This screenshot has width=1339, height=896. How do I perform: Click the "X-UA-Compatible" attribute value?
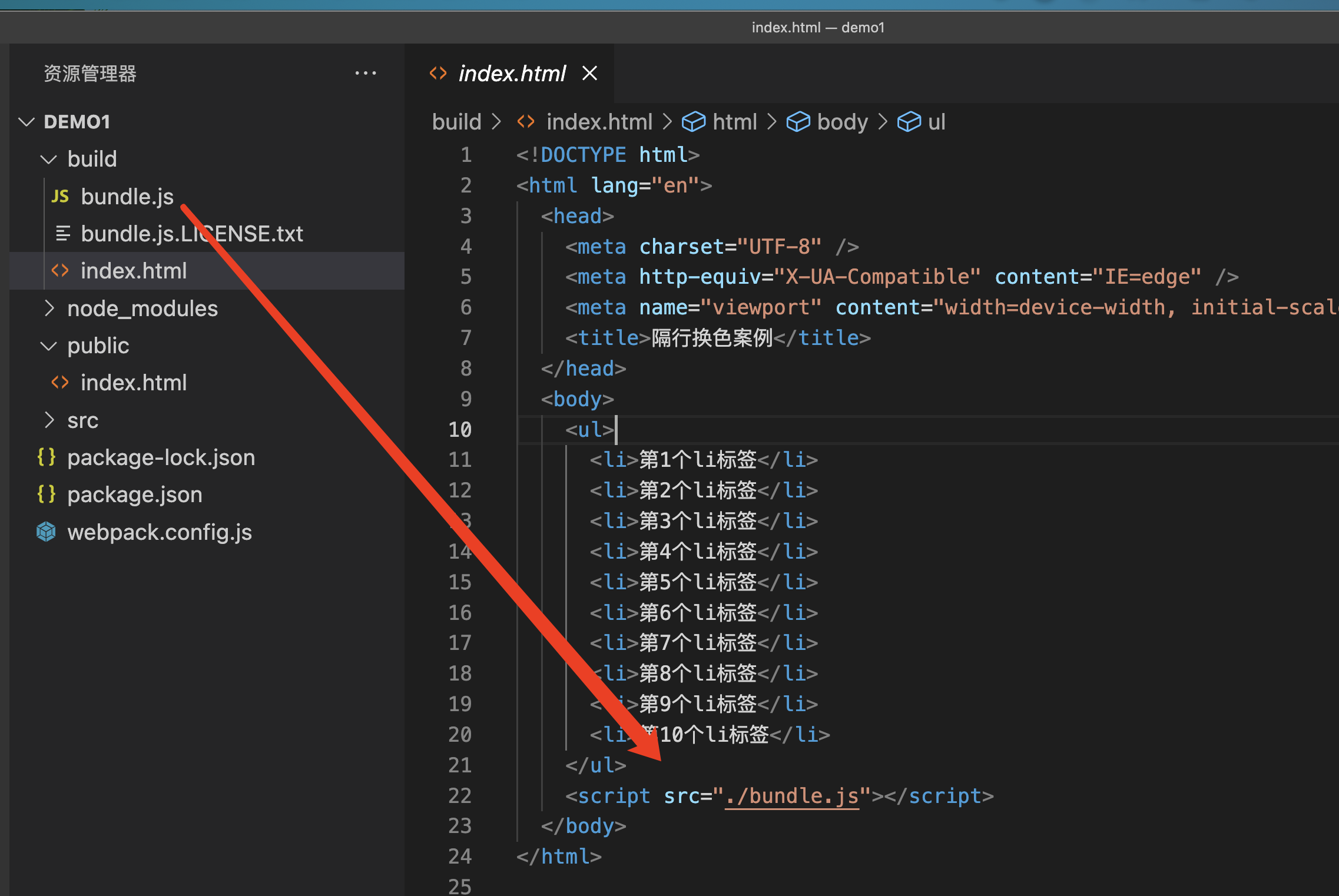tap(877, 277)
